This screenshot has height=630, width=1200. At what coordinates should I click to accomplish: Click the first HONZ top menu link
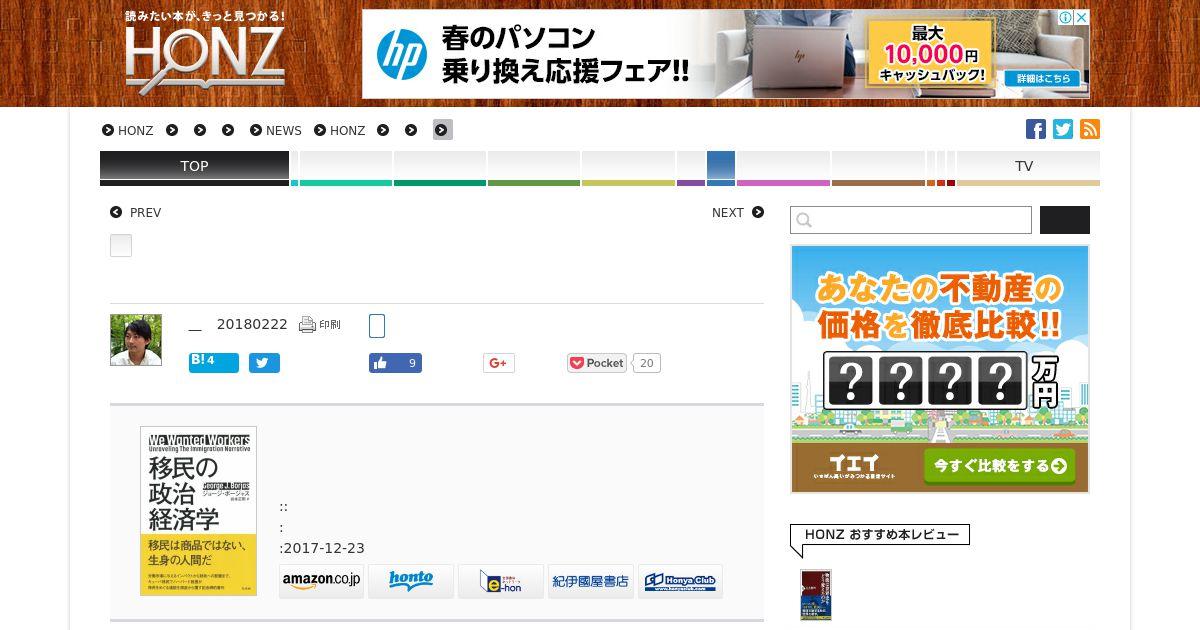pos(128,131)
